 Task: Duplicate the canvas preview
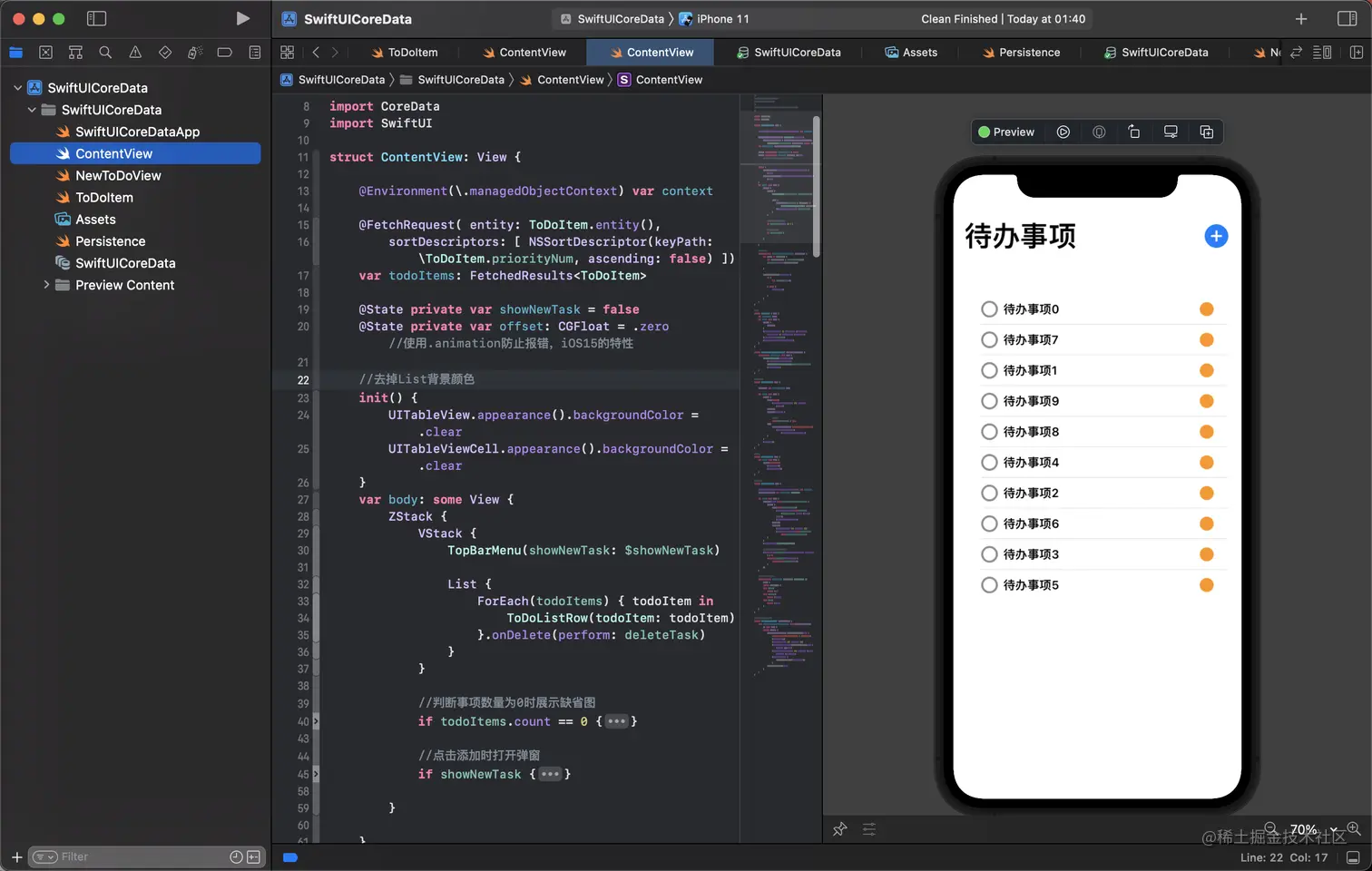tap(1207, 132)
